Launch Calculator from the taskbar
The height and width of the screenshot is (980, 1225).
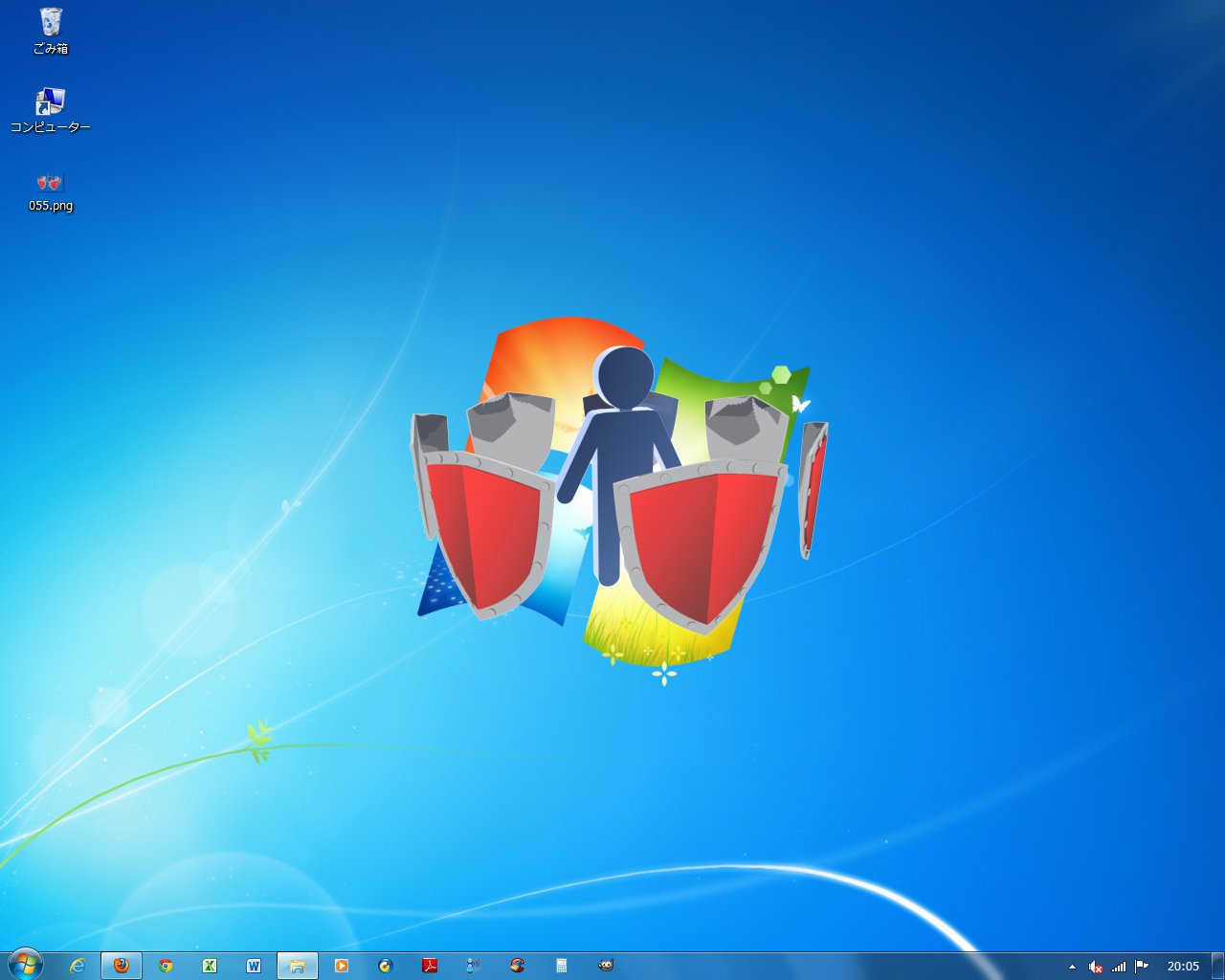562,966
